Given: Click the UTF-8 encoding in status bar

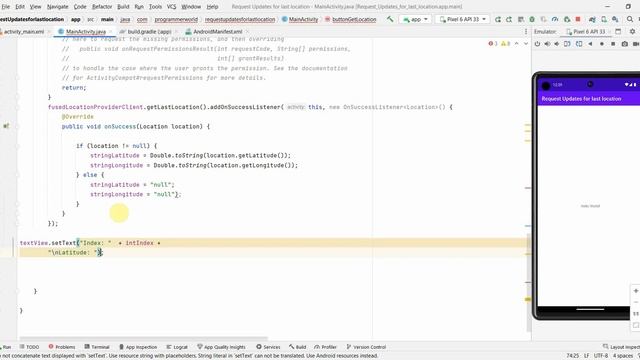Looking at the screenshot, I should [x=601, y=356].
